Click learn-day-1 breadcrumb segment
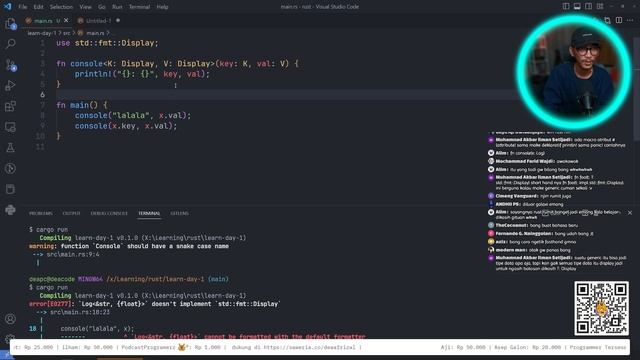Screen dimensions: 640x360 point(42,33)
